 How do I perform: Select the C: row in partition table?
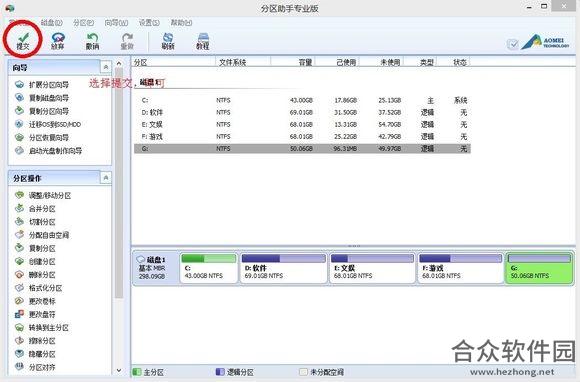(x=302, y=100)
